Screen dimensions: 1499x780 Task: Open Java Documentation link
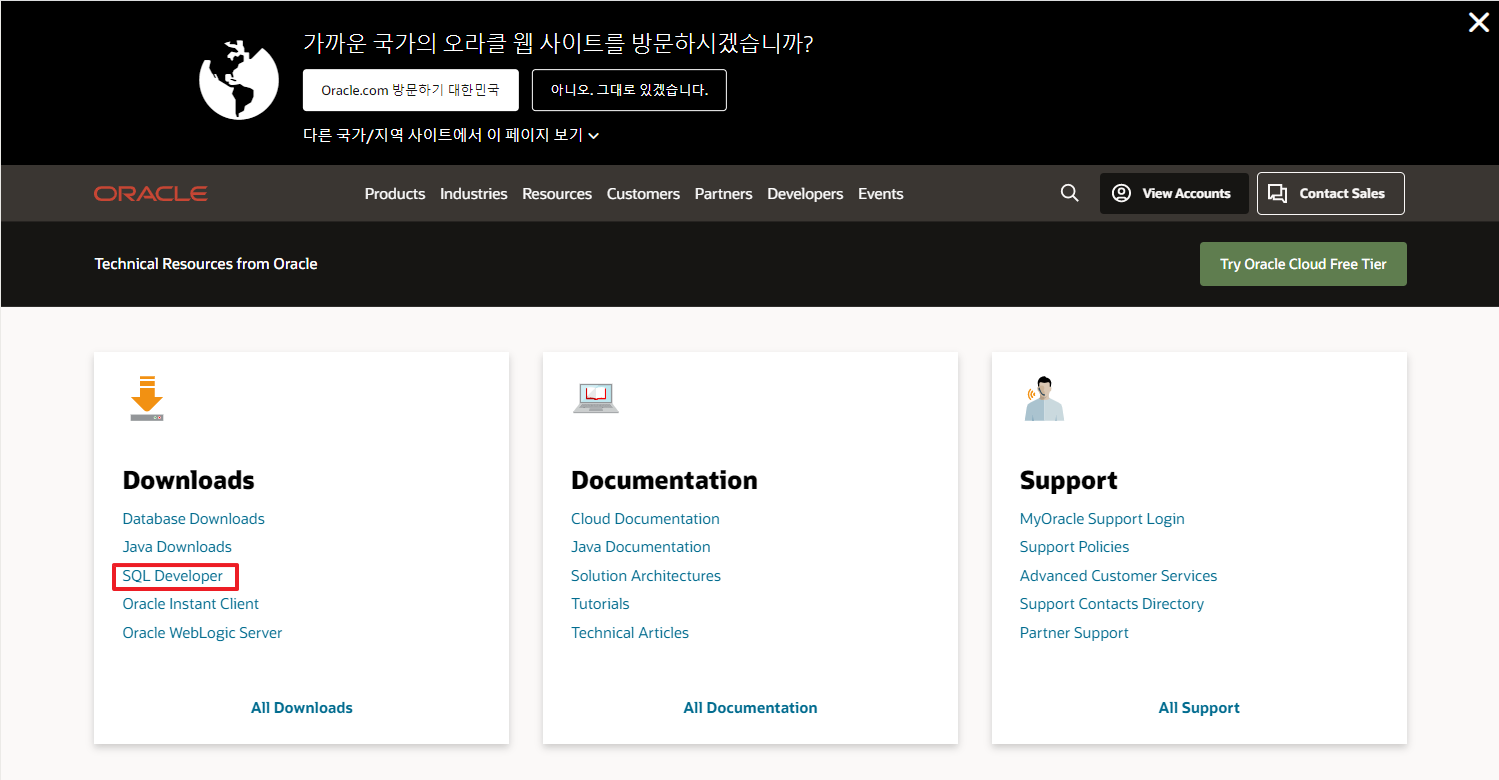(641, 547)
